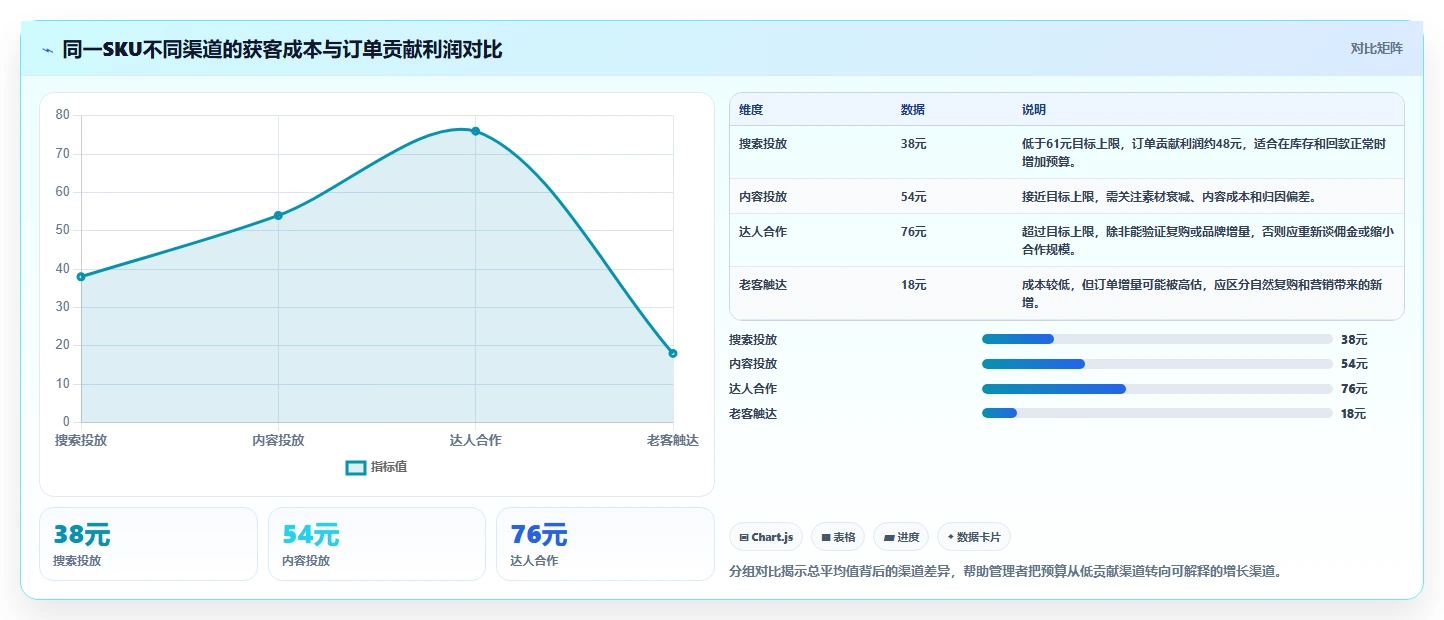The width and height of the screenshot is (1444, 620).
Task: Click the 达人合作 cell in table
Action: click(x=763, y=232)
